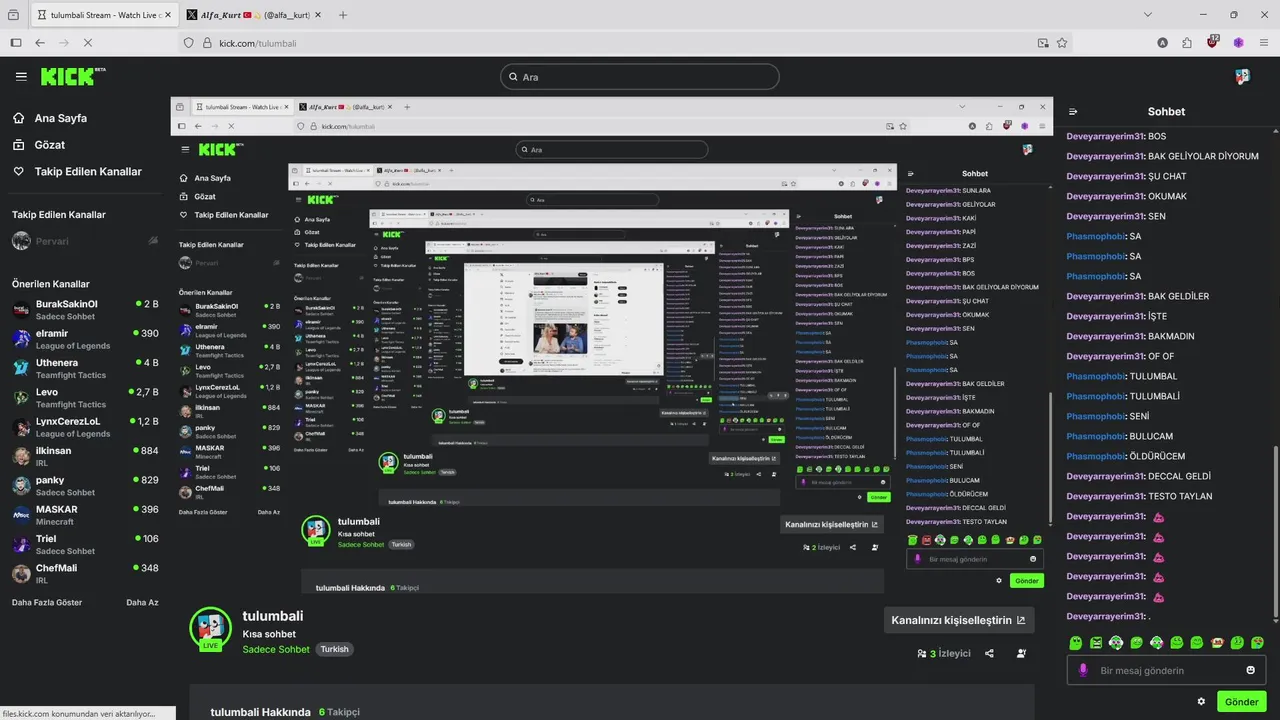Open the emoji picker in message box
The image size is (1280, 720).
[1250, 670]
